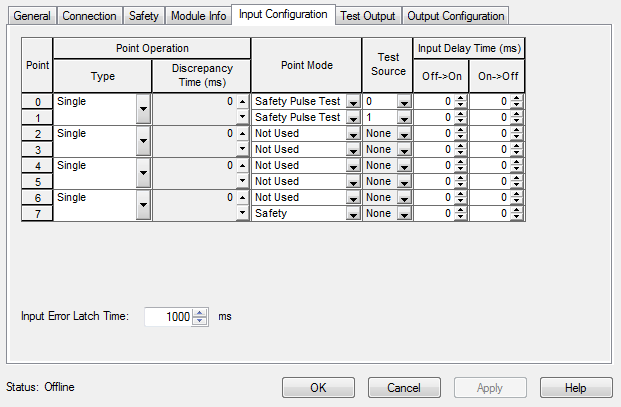Open Test Source dropdown for point 2

click(403, 134)
